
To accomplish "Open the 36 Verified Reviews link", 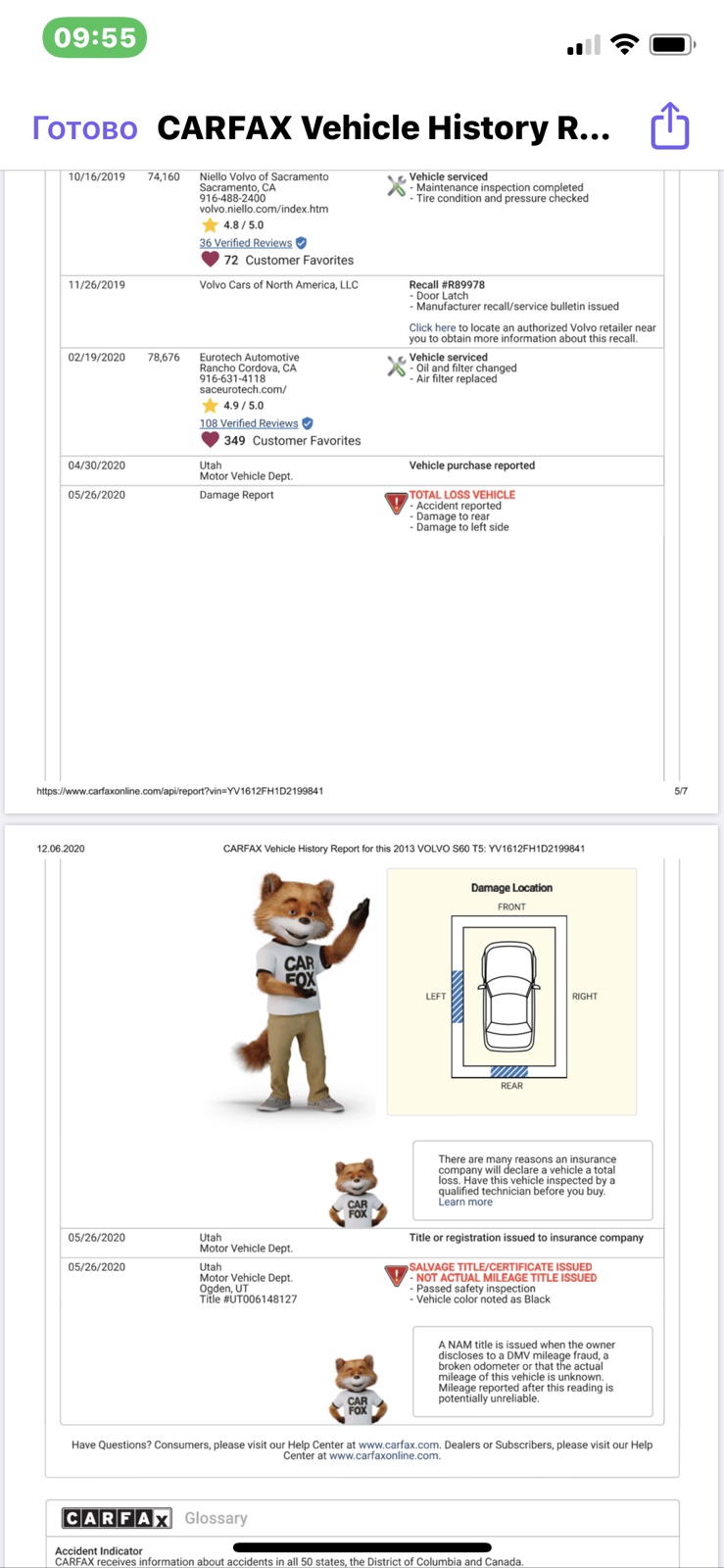I will [x=246, y=243].
